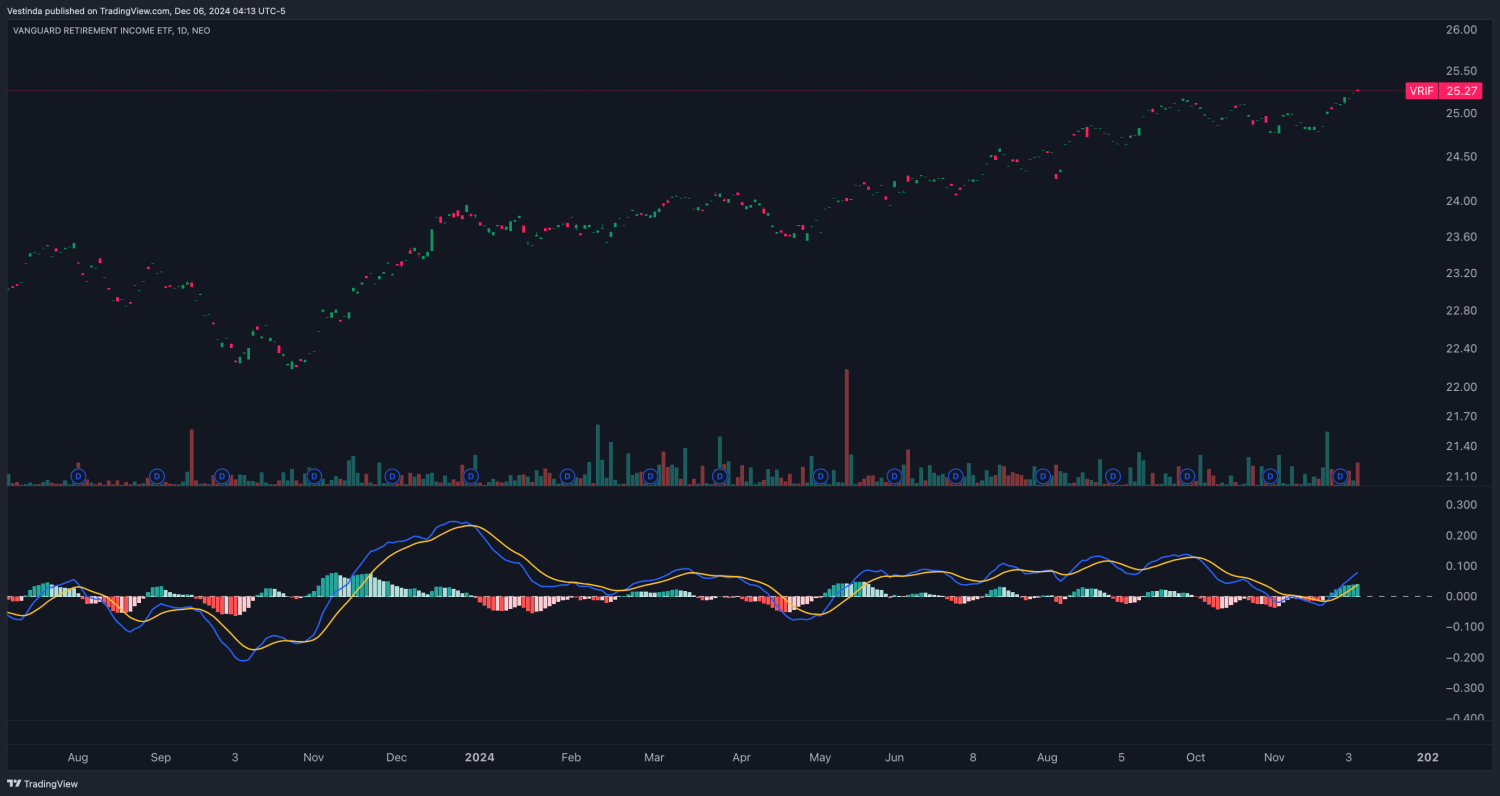The width and height of the screenshot is (1500, 796).
Task: Click the Mar label on time axis
Action: click(653, 758)
